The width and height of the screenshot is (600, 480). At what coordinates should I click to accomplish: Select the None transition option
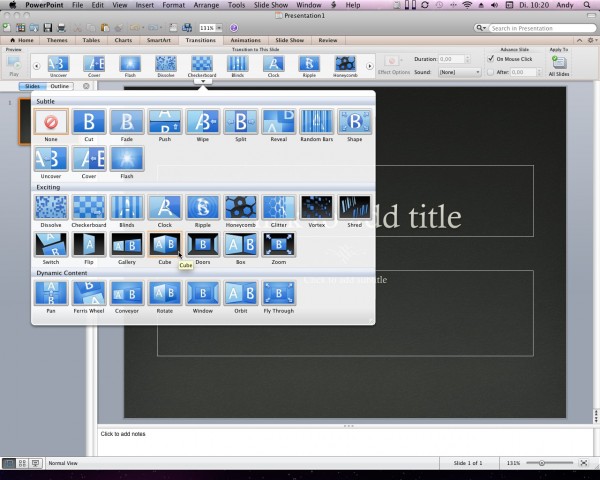pos(50,122)
